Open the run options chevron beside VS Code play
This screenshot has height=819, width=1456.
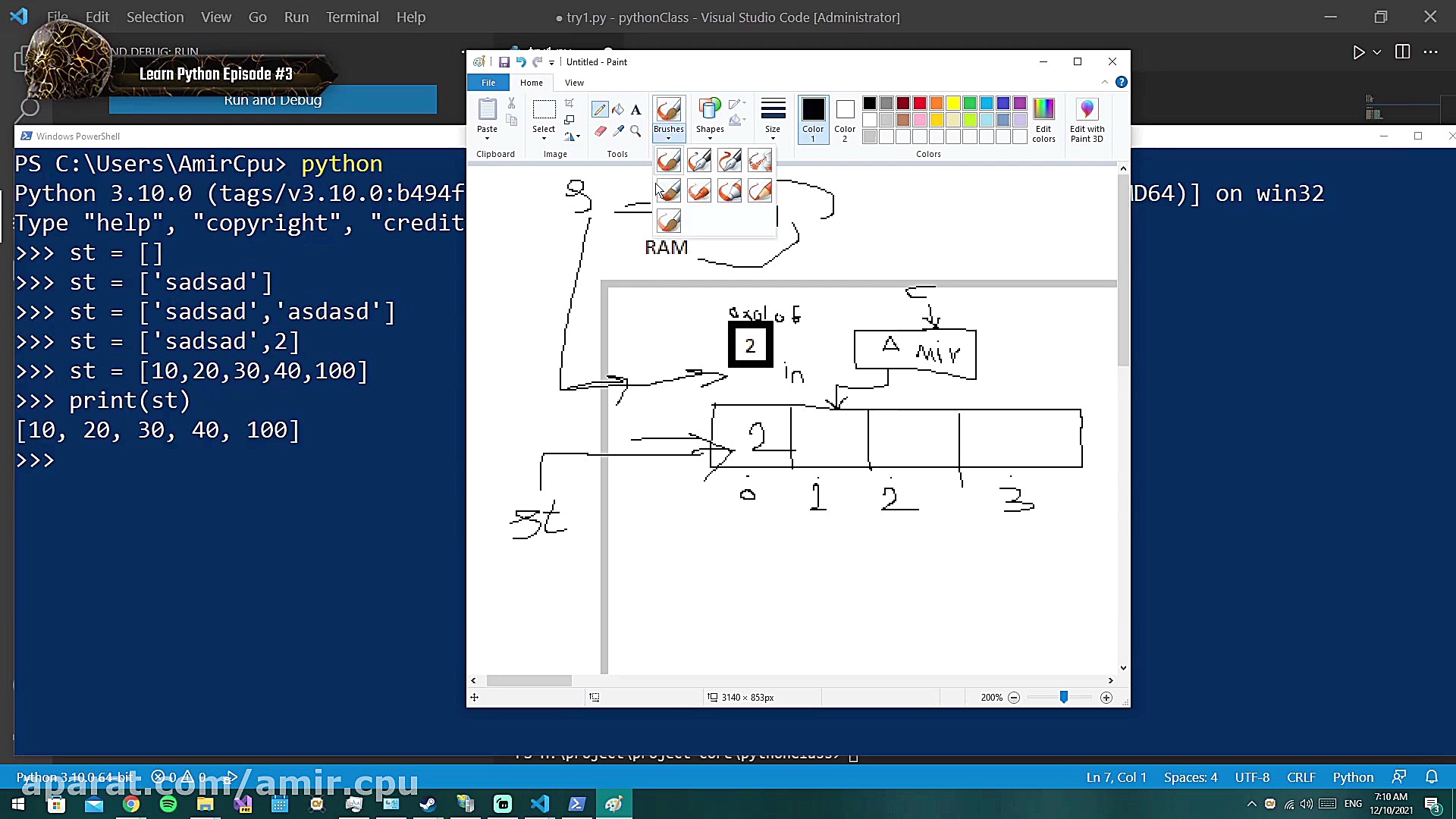pyautogui.click(x=1377, y=52)
